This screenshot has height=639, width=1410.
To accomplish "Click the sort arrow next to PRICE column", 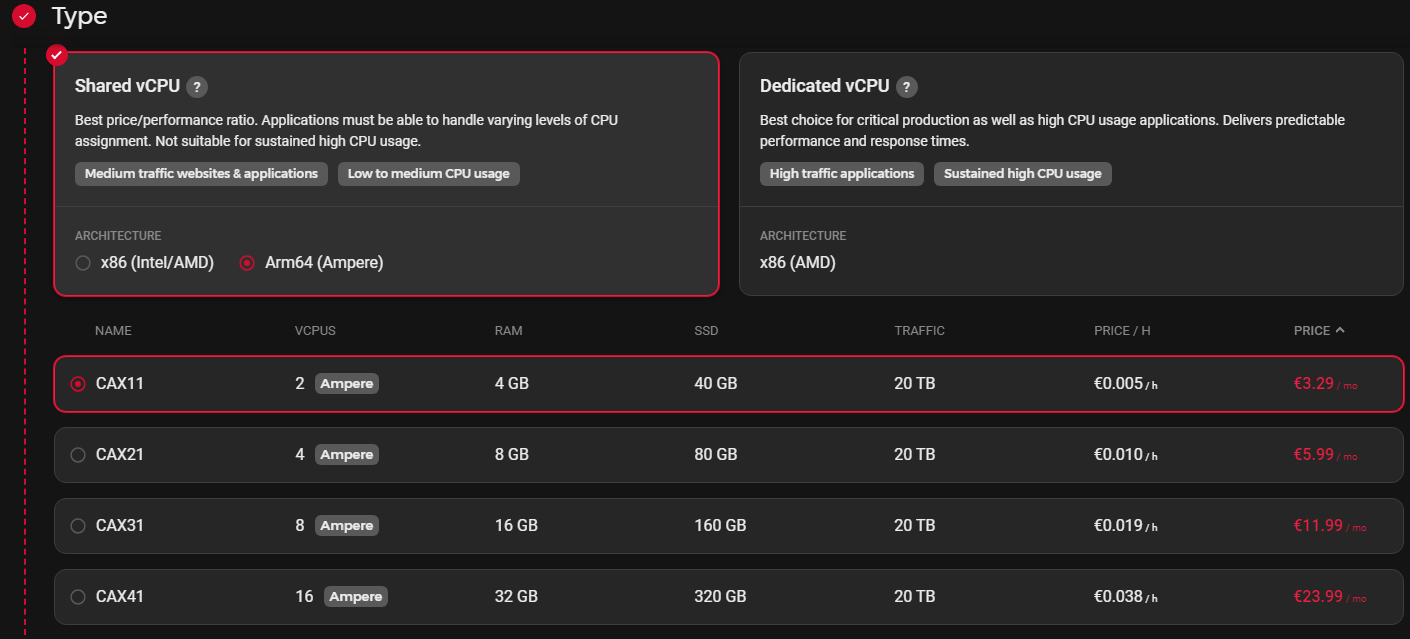I will click(x=1340, y=330).
